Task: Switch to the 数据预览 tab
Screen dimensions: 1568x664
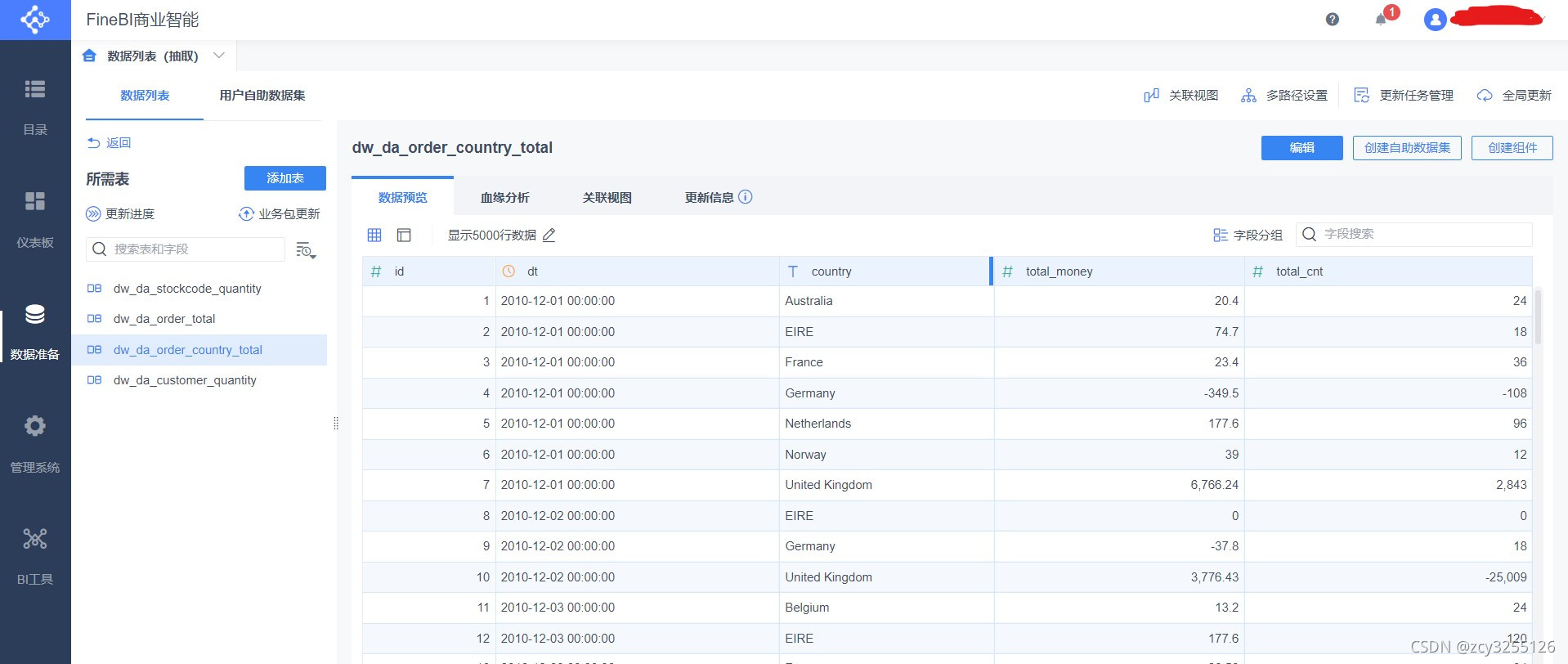Action: 403,198
